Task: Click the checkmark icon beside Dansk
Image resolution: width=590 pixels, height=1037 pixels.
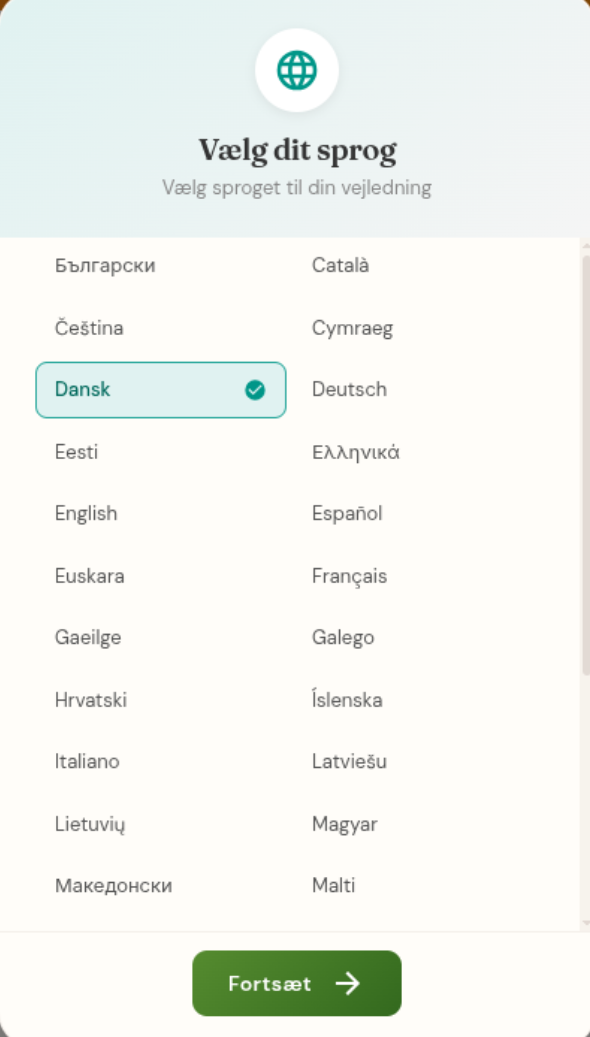Action: (255, 390)
